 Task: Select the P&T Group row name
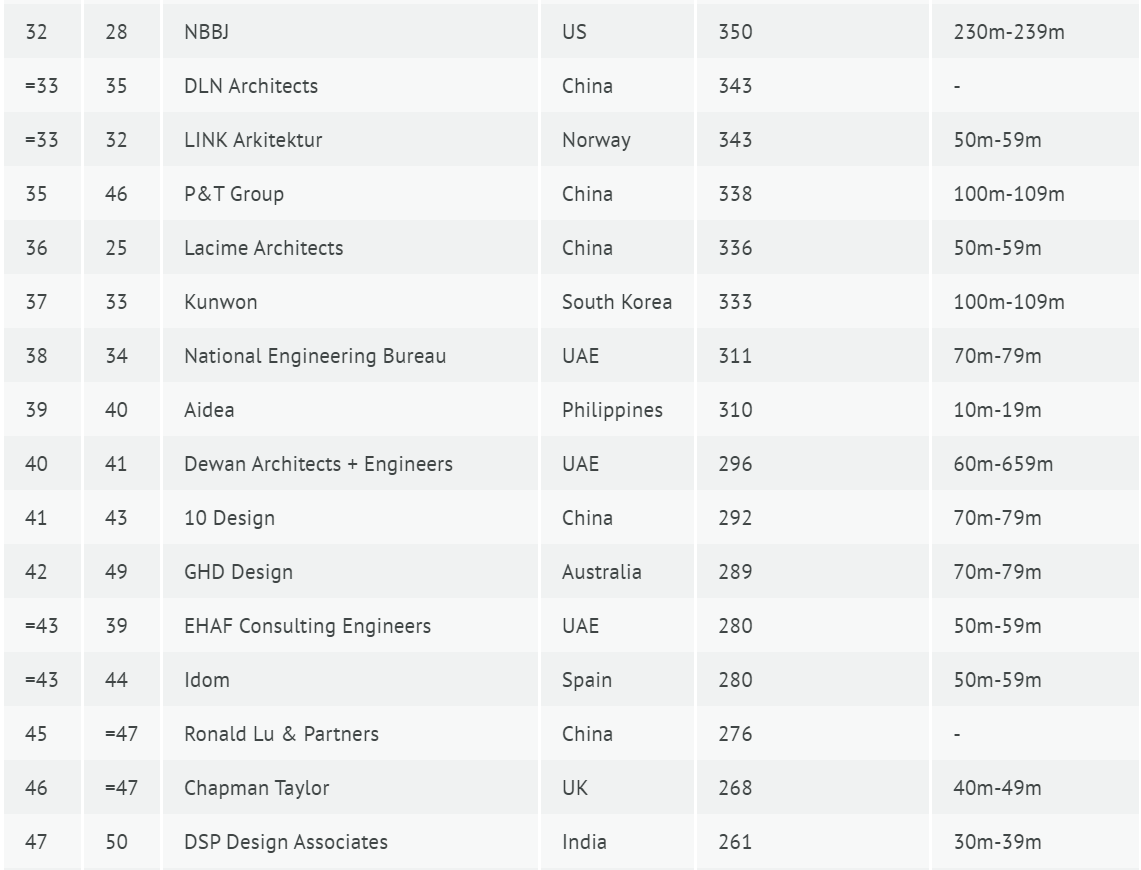click(x=234, y=194)
